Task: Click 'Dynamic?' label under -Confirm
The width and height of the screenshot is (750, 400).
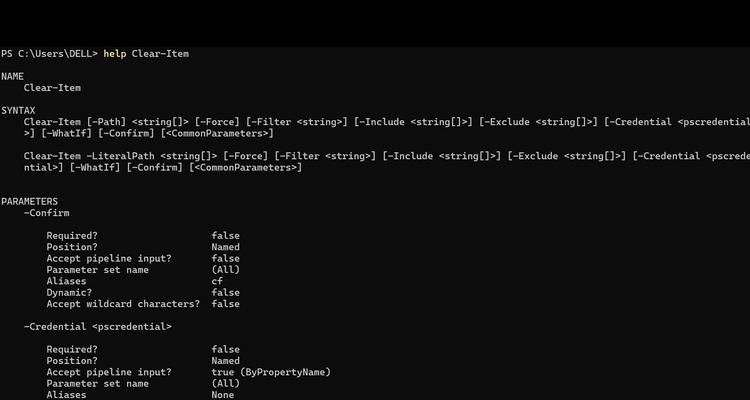Action: click(x=69, y=292)
